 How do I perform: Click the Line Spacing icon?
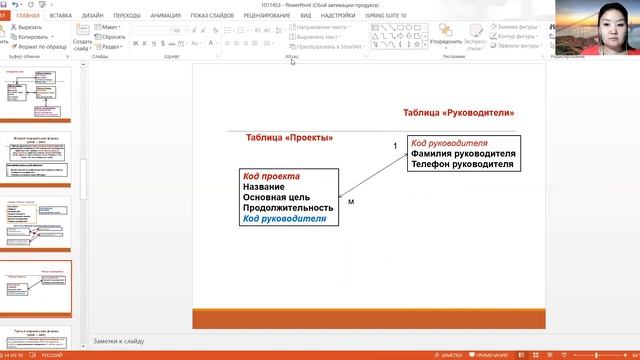point(279,30)
